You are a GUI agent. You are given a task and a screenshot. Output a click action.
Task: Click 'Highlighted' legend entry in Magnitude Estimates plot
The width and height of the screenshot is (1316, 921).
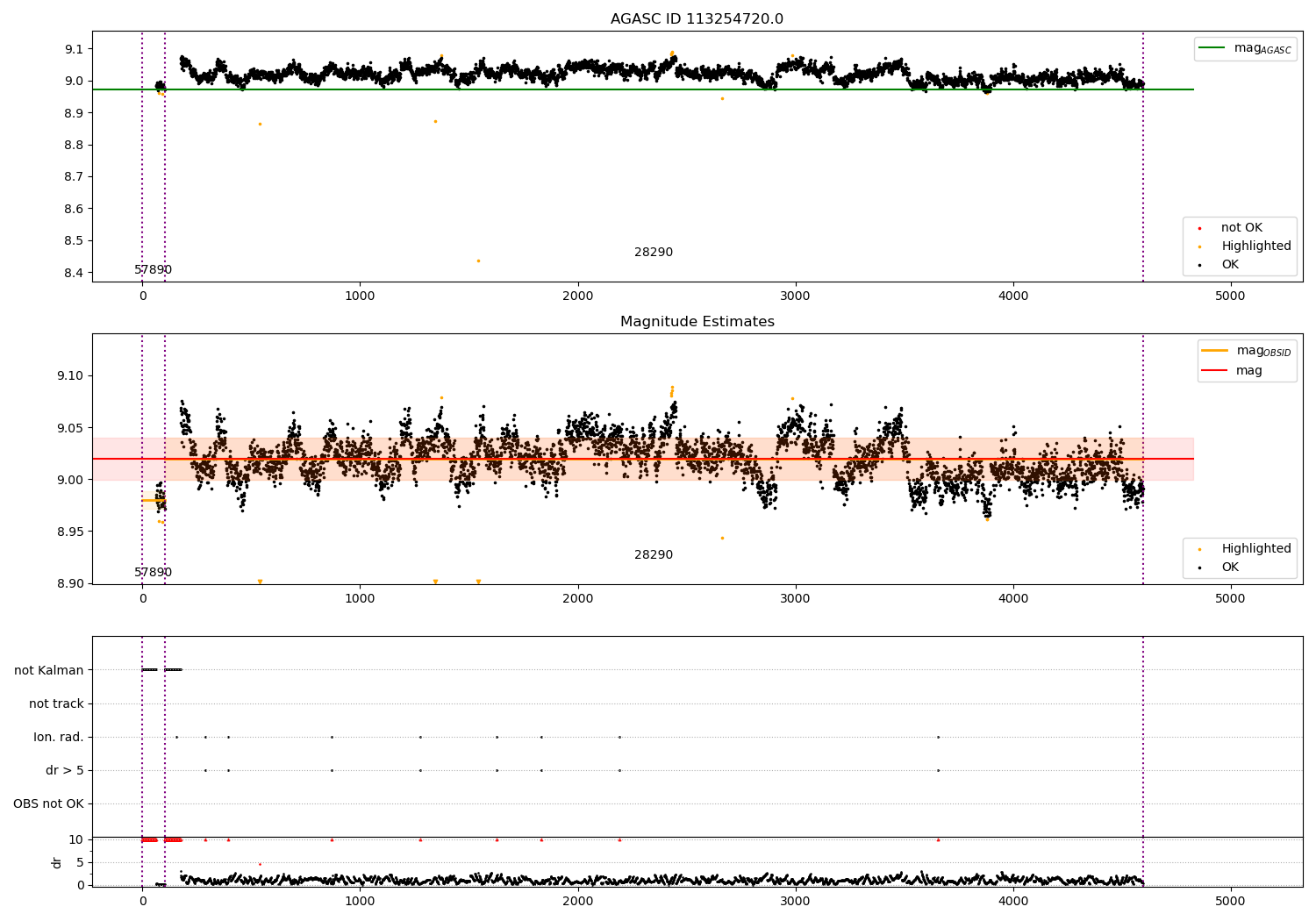coord(1256,549)
